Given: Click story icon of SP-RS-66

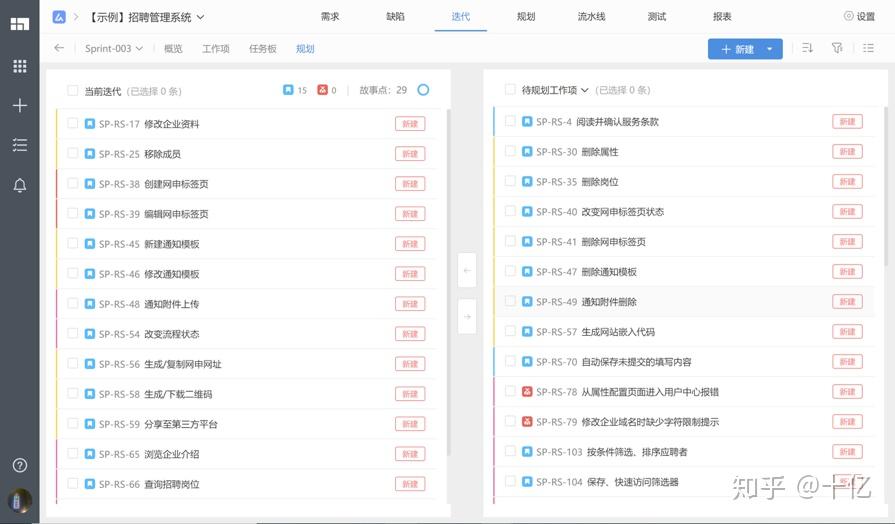Looking at the screenshot, I should (90, 484).
